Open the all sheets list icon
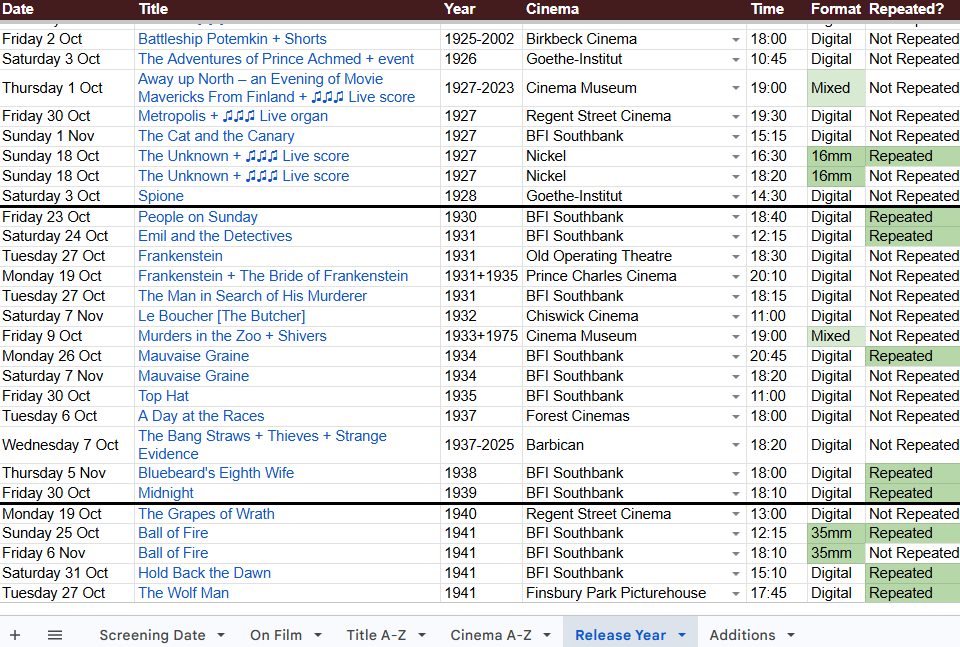The image size is (960, 647). tap(55, 635)
